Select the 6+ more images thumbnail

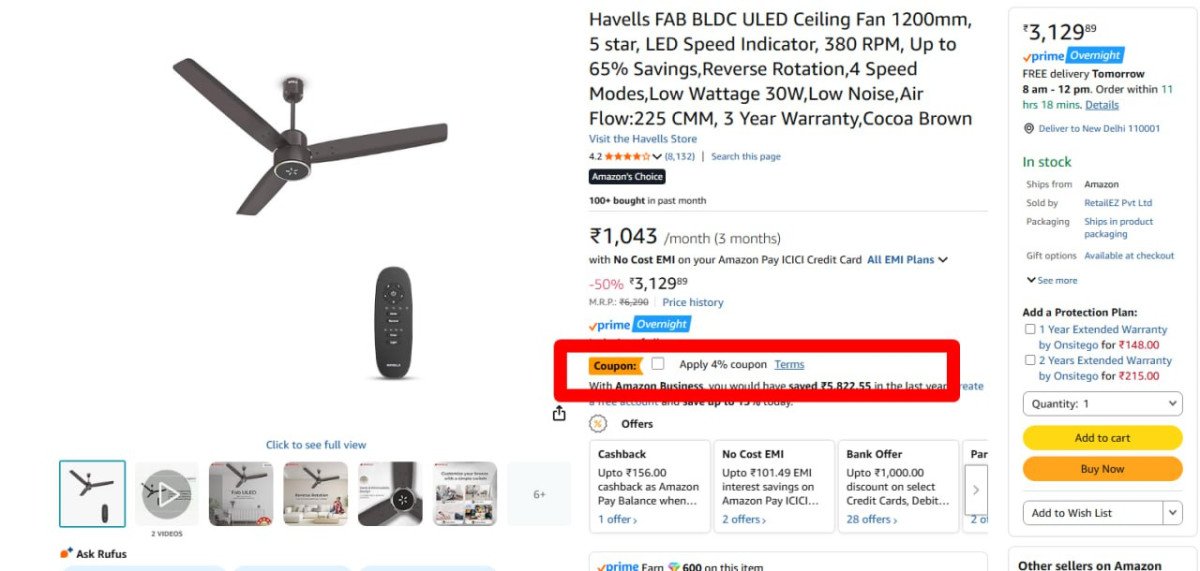[x=539, y=493]
